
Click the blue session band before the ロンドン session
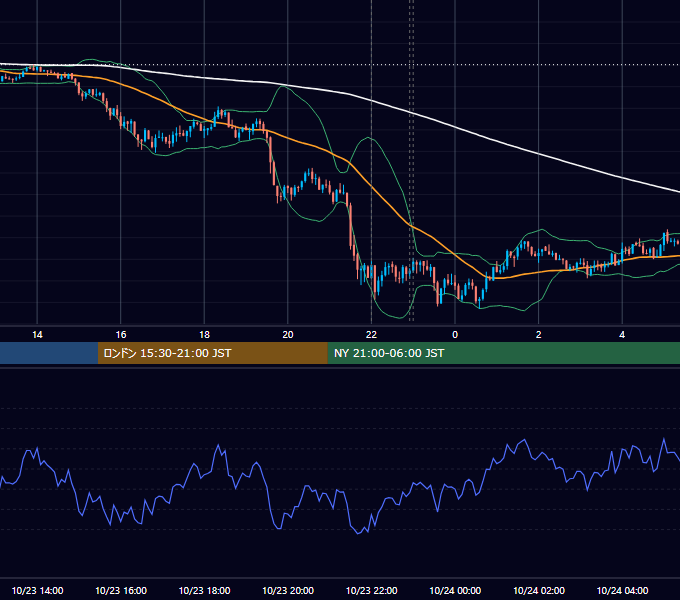coord(49,353)
